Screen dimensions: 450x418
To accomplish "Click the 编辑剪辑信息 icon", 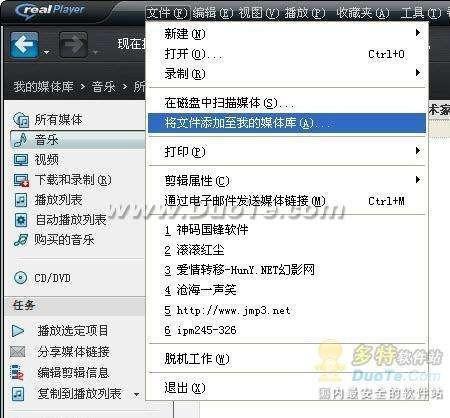I will tap(18, 373).
